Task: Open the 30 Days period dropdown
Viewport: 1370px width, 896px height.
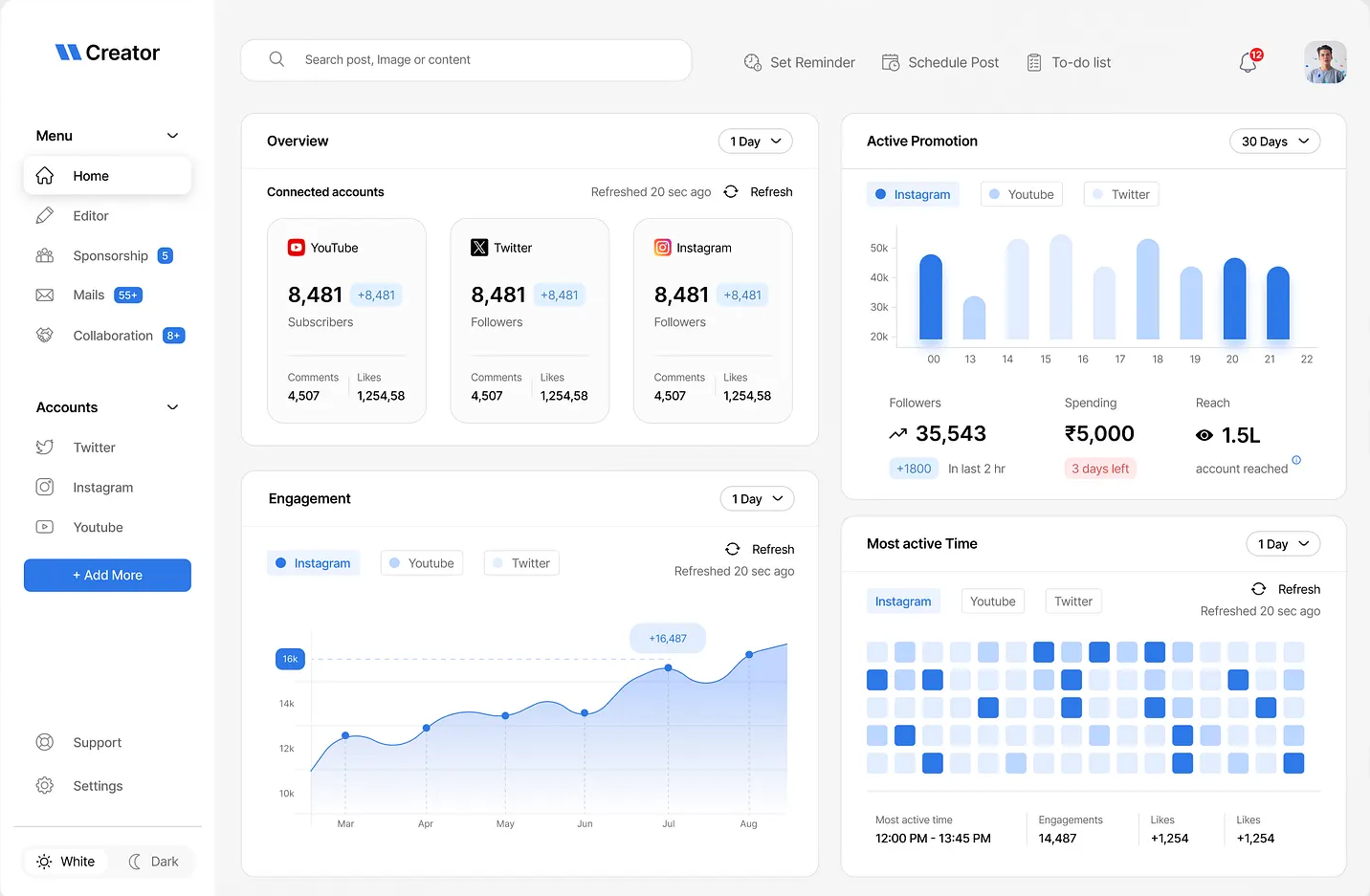Action: tap(1274, 142)
